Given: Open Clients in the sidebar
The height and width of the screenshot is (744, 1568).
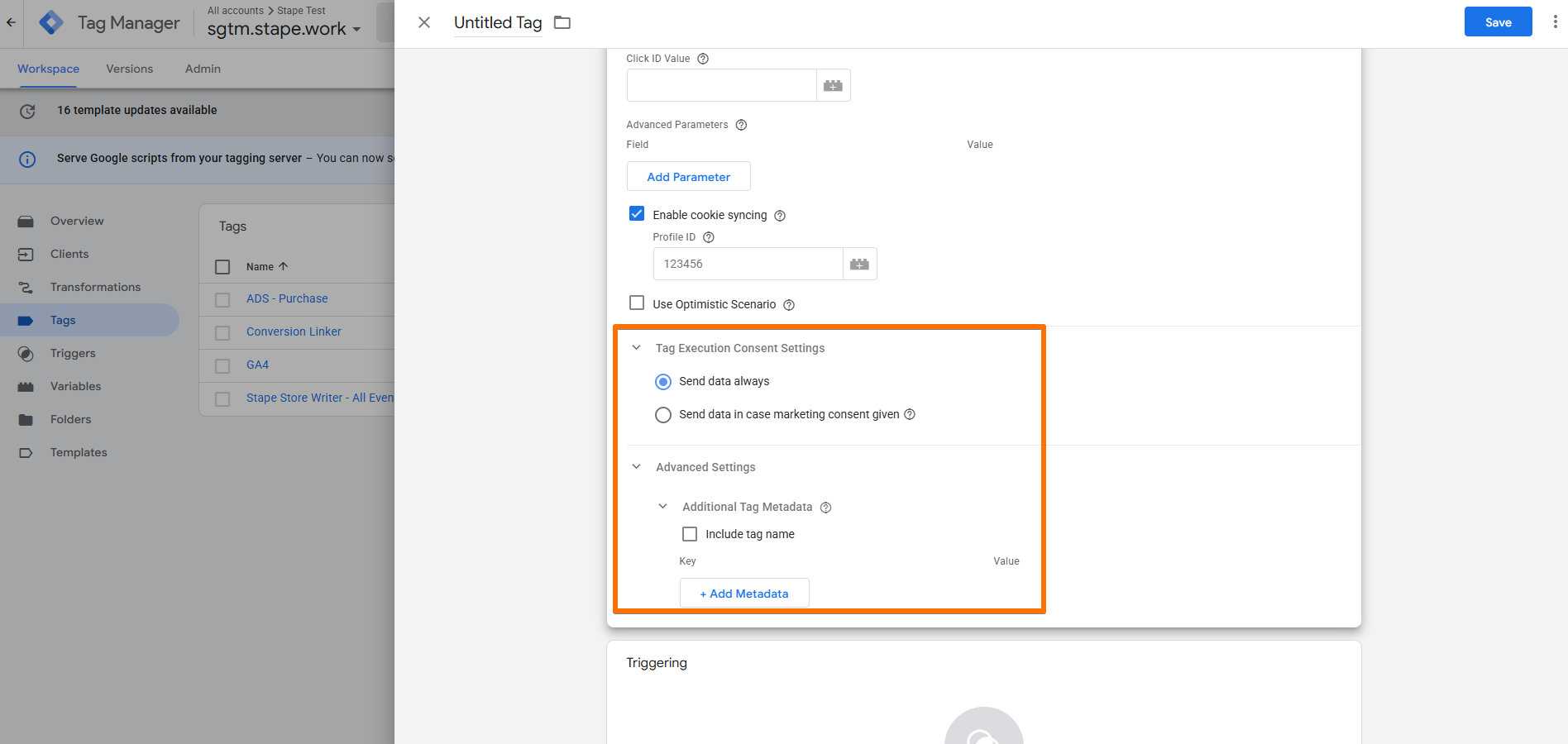Looking at the screenshot, I should 69,254.
